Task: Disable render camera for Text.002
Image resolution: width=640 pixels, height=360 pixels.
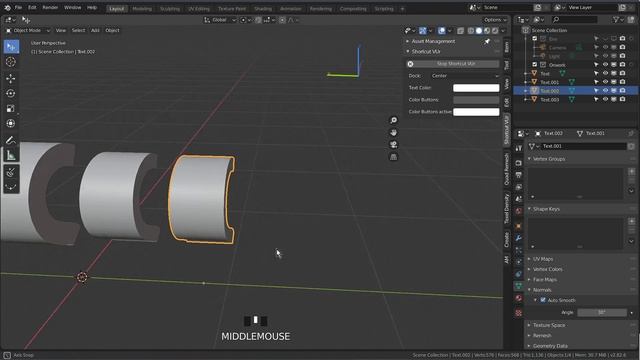Action: (x=622, y=91)
